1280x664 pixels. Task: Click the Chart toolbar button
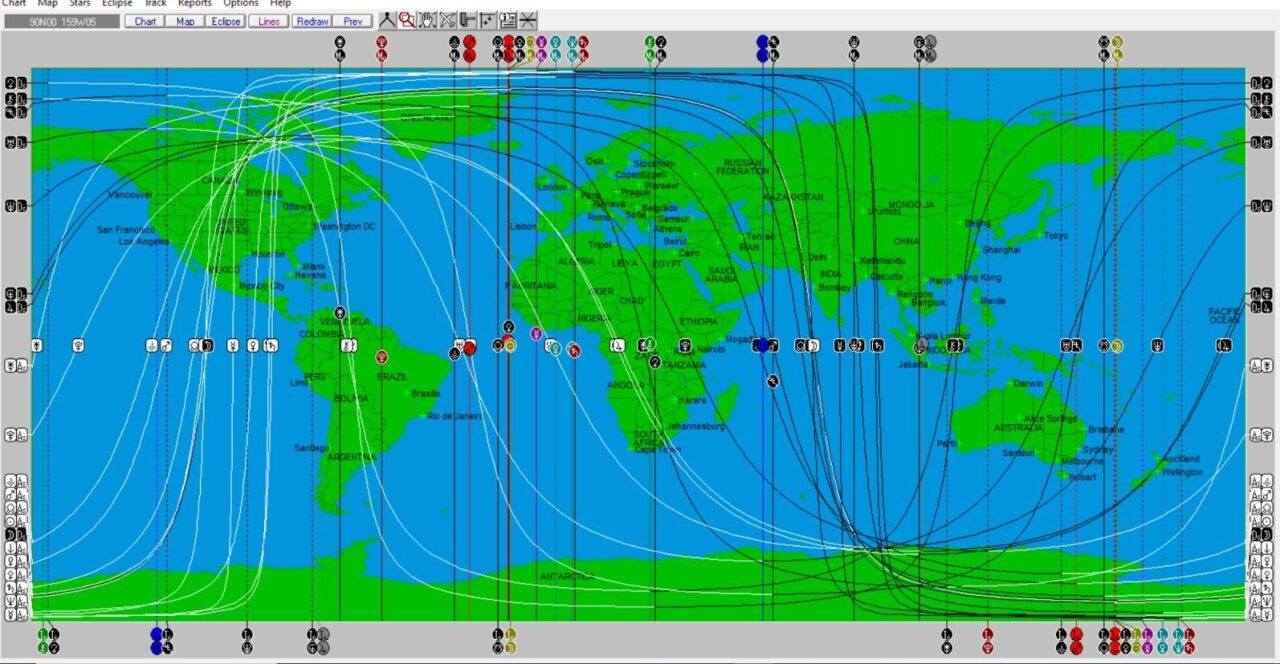point(145,21)
